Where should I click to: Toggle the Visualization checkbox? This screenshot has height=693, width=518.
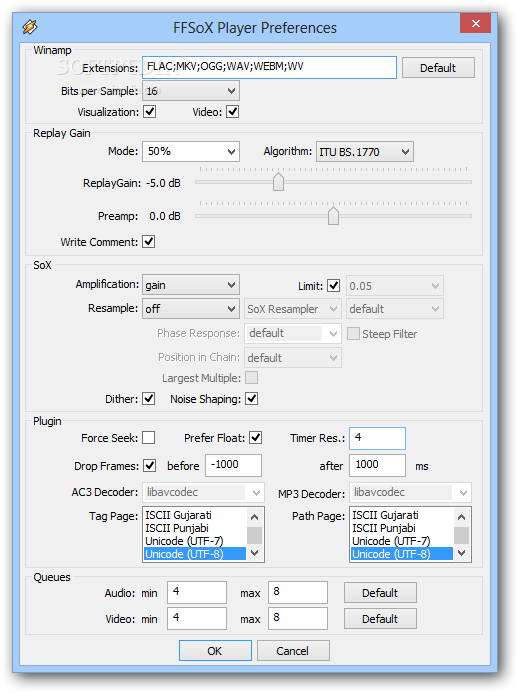tap(150, 112)
